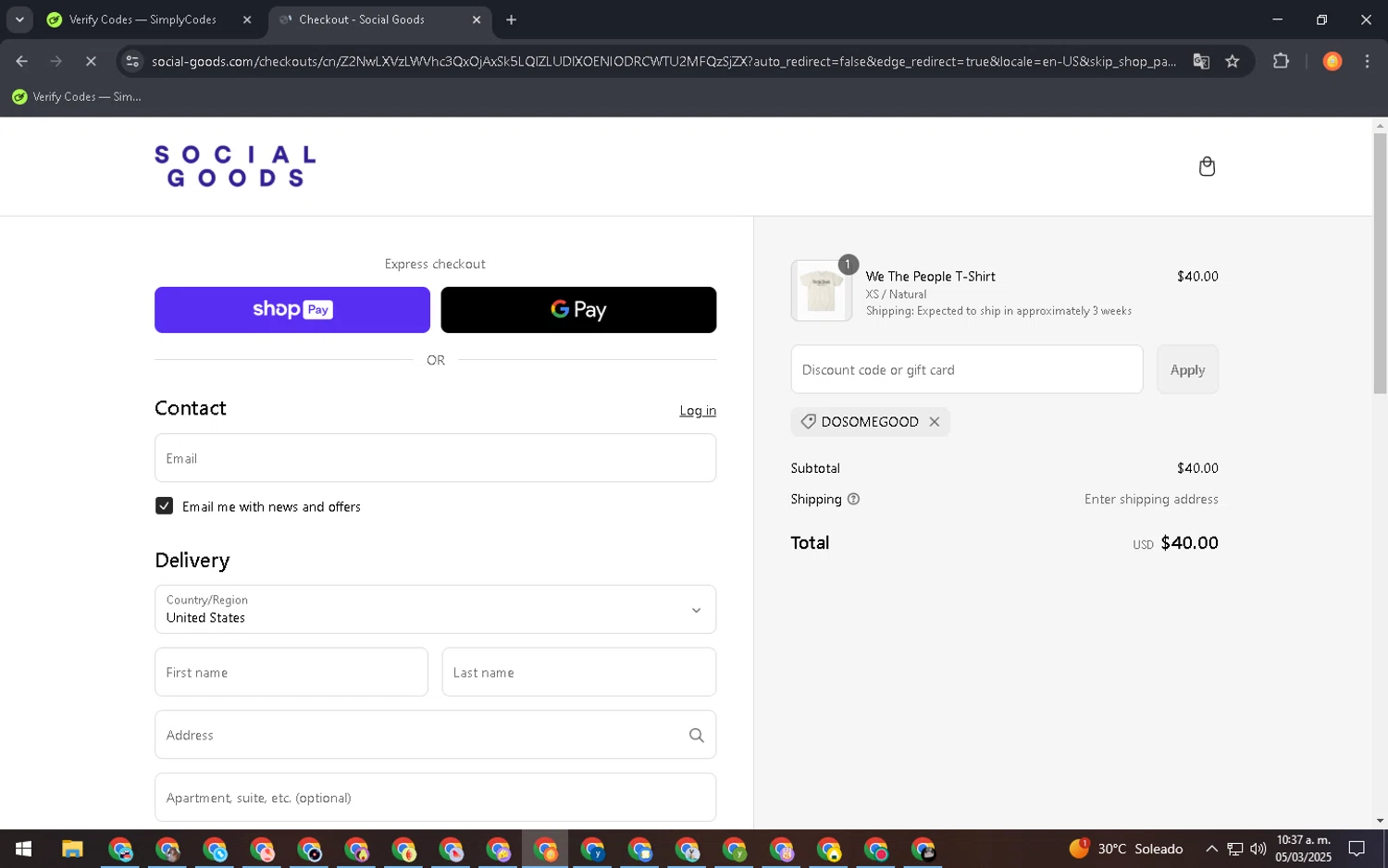The height and width of the screenshot is (868, 1388).
Task: Open the weather widget showing 30°C Soleado
Action: click(x=1126, y=849)
